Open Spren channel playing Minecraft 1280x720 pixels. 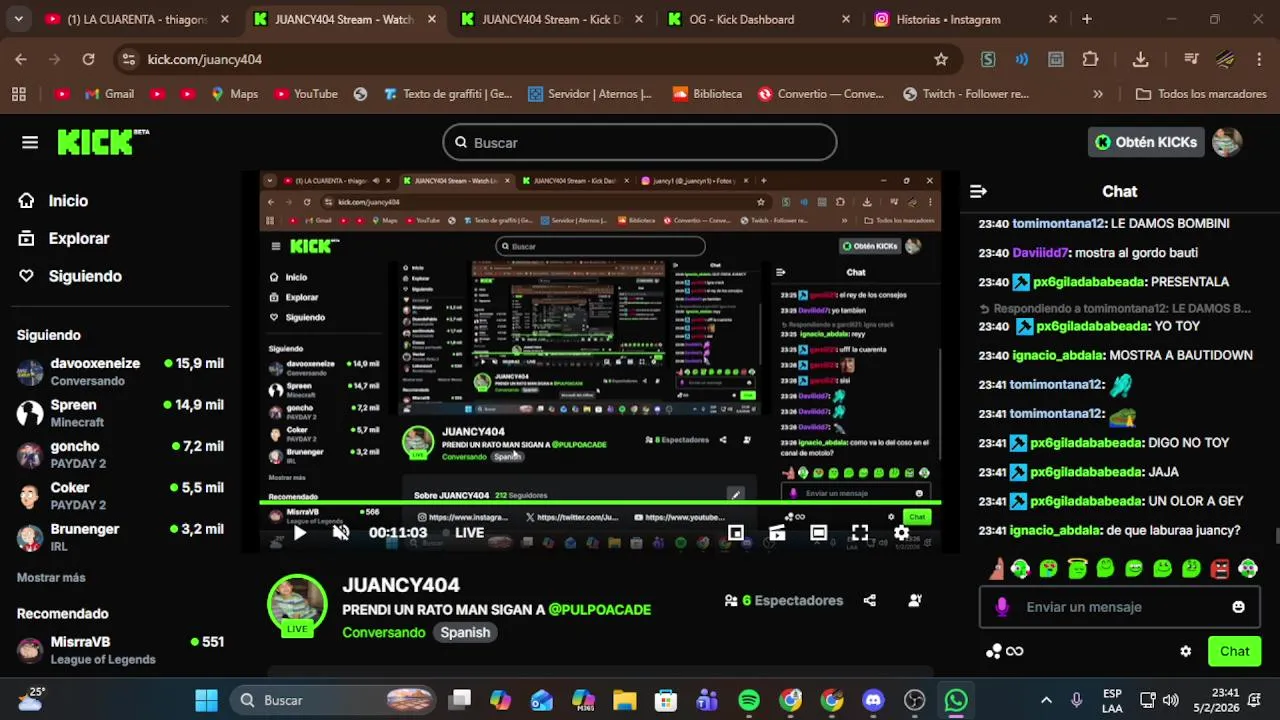120,413
